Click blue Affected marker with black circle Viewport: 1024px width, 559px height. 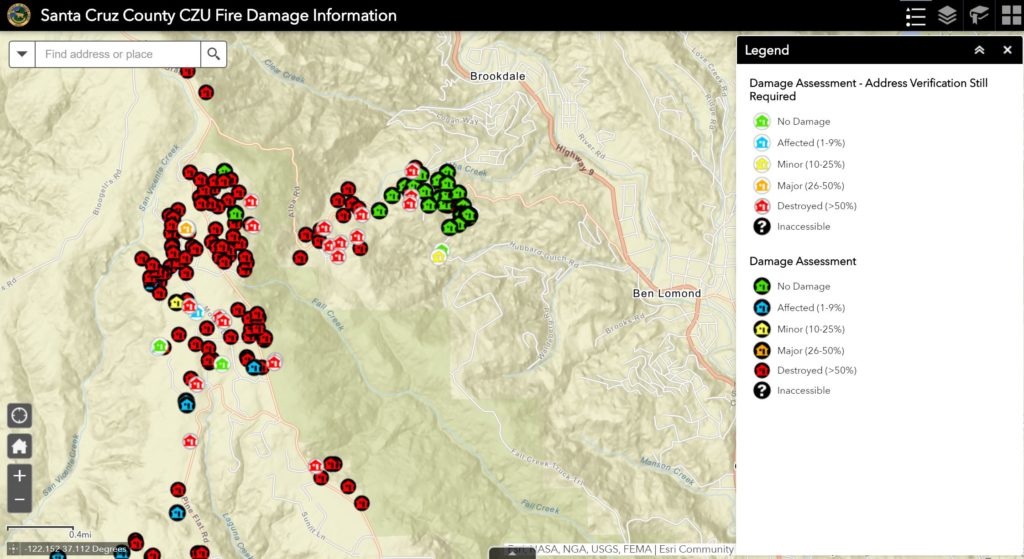click(187, 404)
